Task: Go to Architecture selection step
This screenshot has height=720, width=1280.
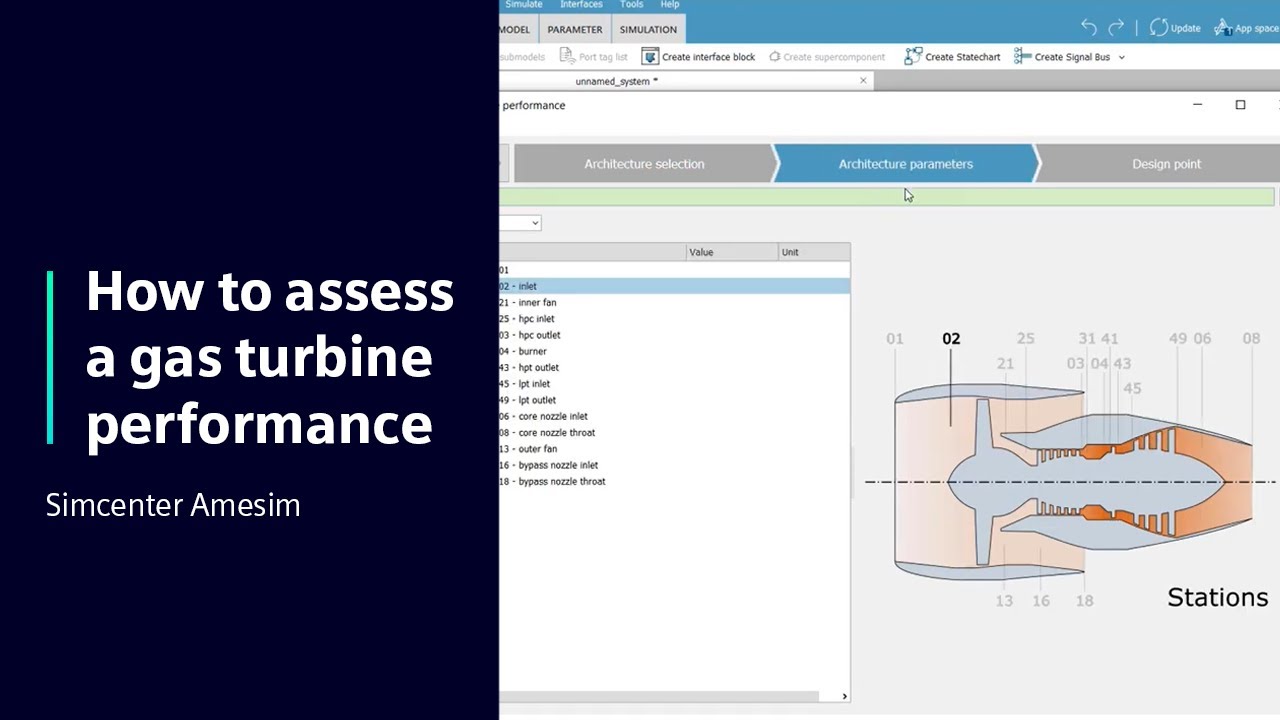Action: point(644,164)
